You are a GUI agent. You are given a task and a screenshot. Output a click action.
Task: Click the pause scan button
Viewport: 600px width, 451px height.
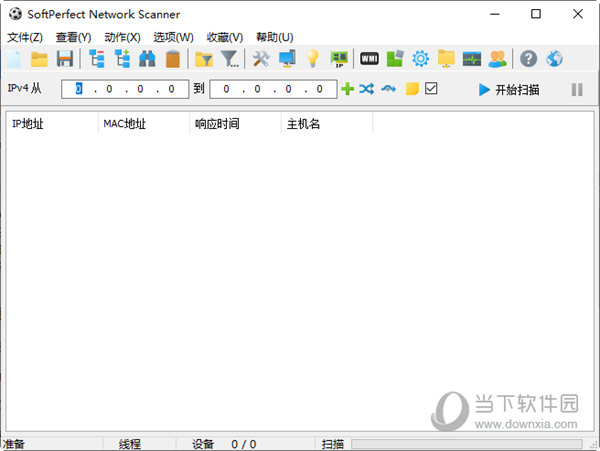[577, 90]
